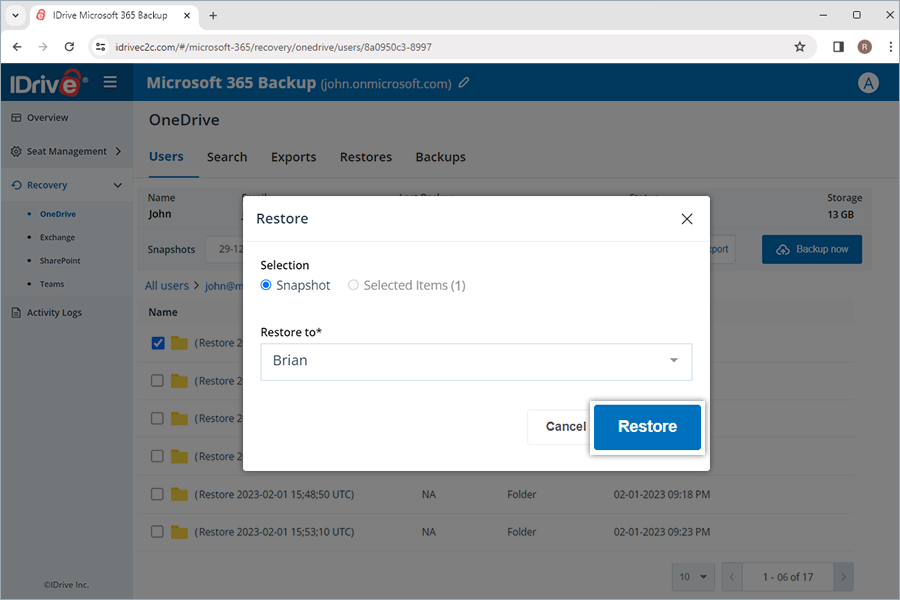Select Exchange under Recovery
Screen dimensions: 900x600
click(57, 237)
